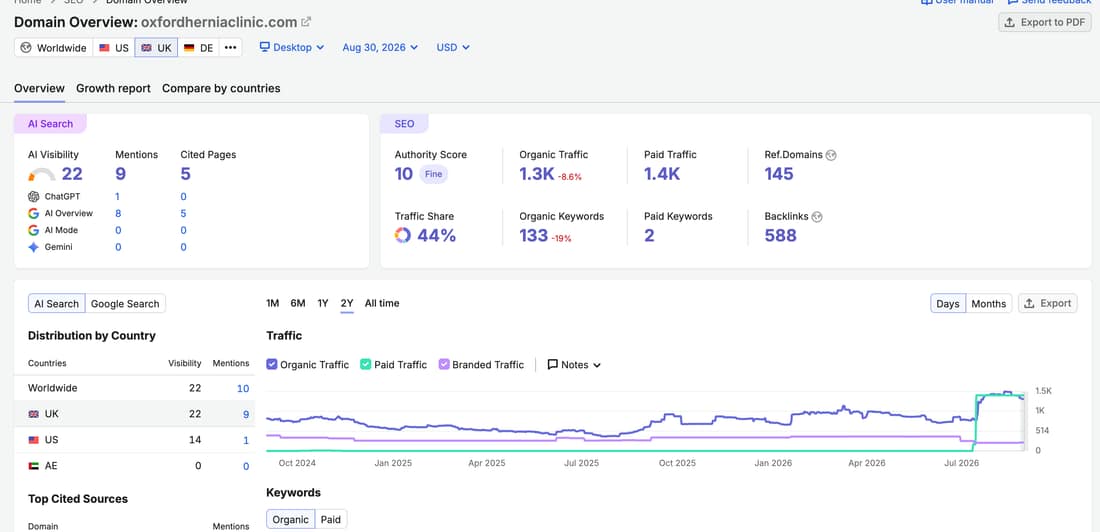Click the Gemini sparkle icon
The height and width of the screenshot is (532, 1100).
coord(33,247)
